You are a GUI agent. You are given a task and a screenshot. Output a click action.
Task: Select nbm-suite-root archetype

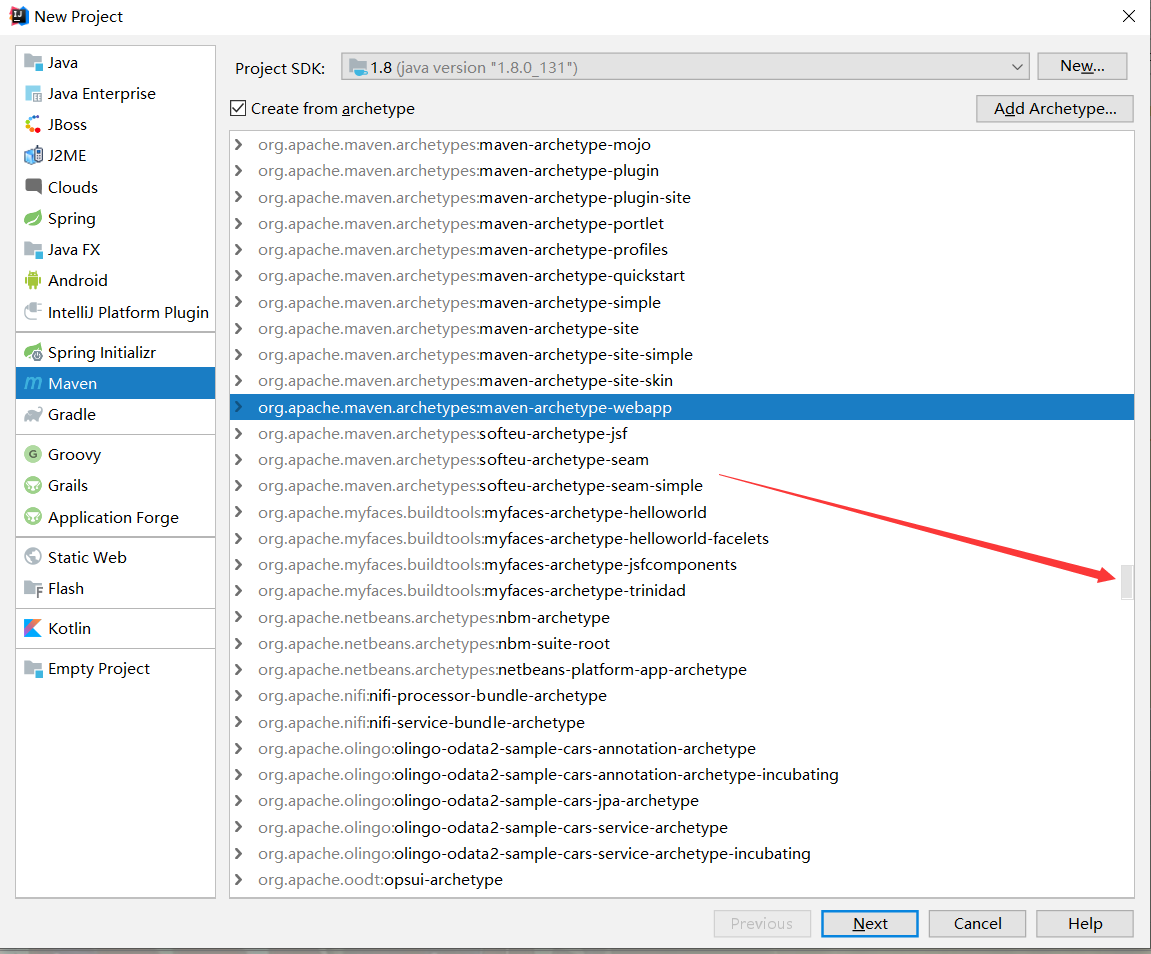click(682, 644)
